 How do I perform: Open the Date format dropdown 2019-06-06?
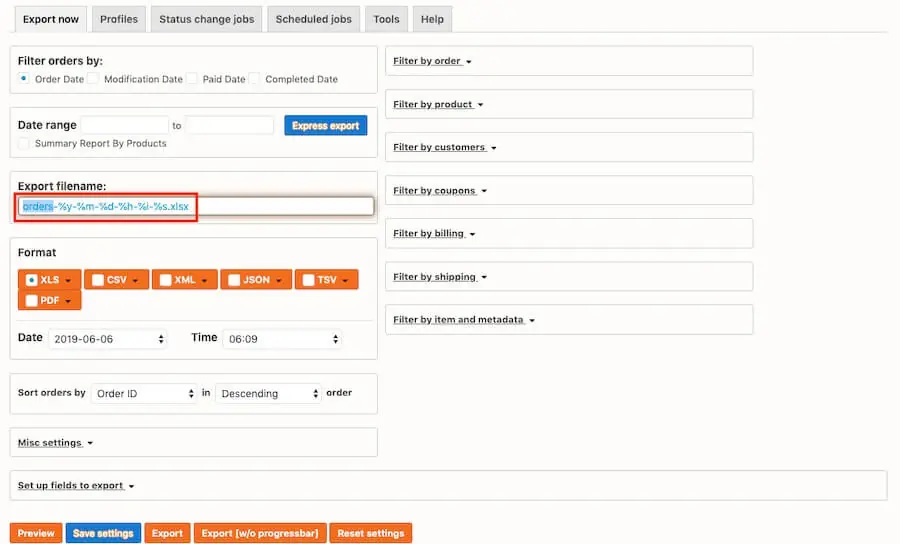(108, 339)
